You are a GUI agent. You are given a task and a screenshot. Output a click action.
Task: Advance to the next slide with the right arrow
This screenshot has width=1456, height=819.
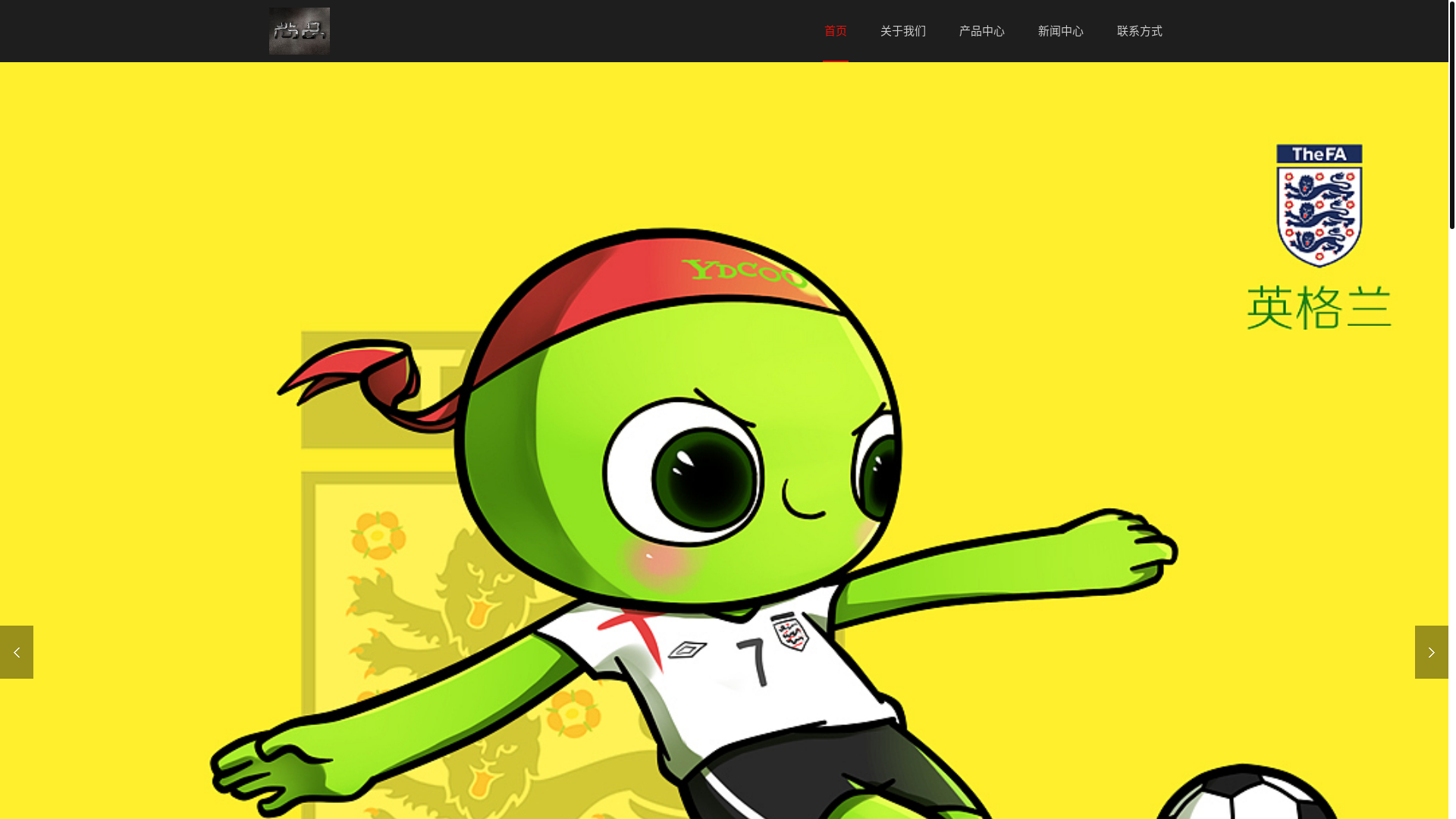tap(1432, 652)
